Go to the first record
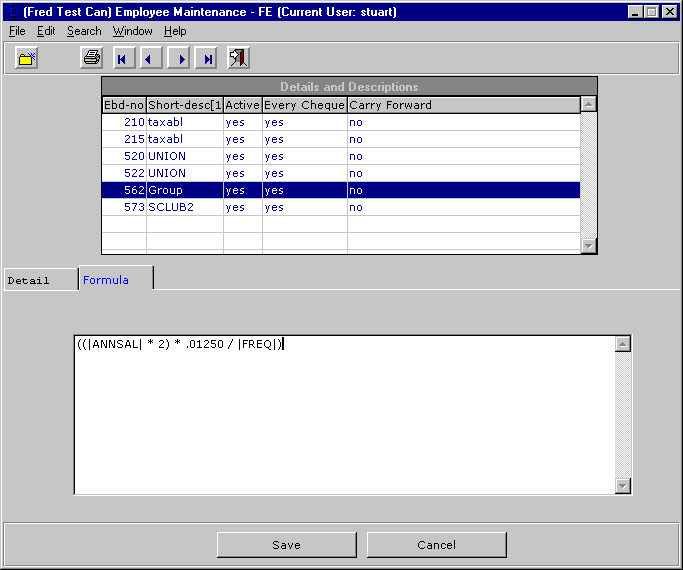683x570 pixels. 122,58
